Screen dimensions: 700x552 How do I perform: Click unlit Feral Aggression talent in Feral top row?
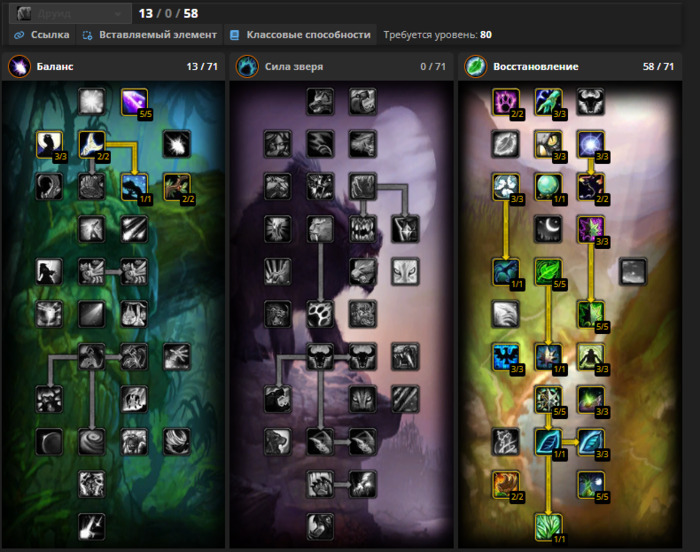[362, 102]
